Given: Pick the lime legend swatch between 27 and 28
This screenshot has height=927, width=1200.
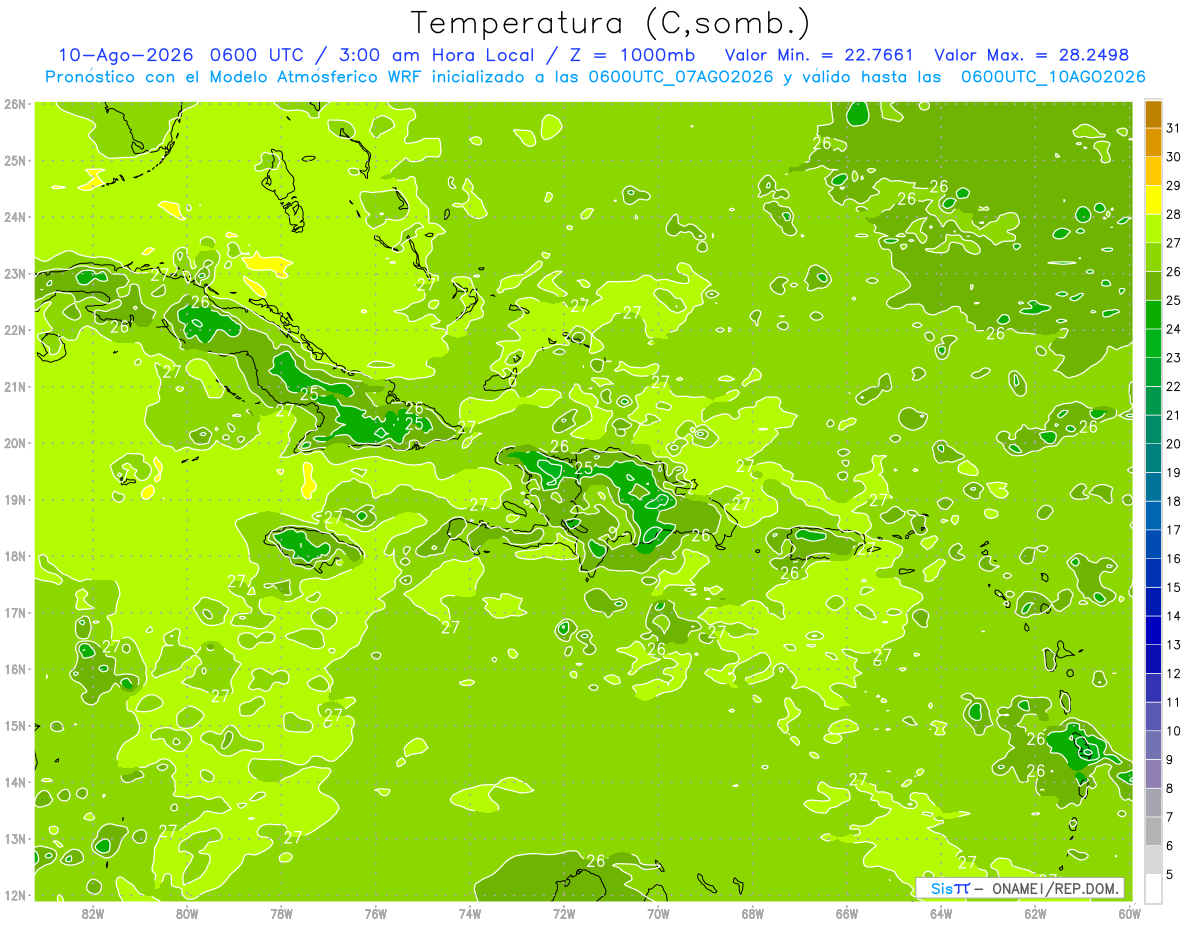Looking at the screenshot, I should tap(1153, 229).
